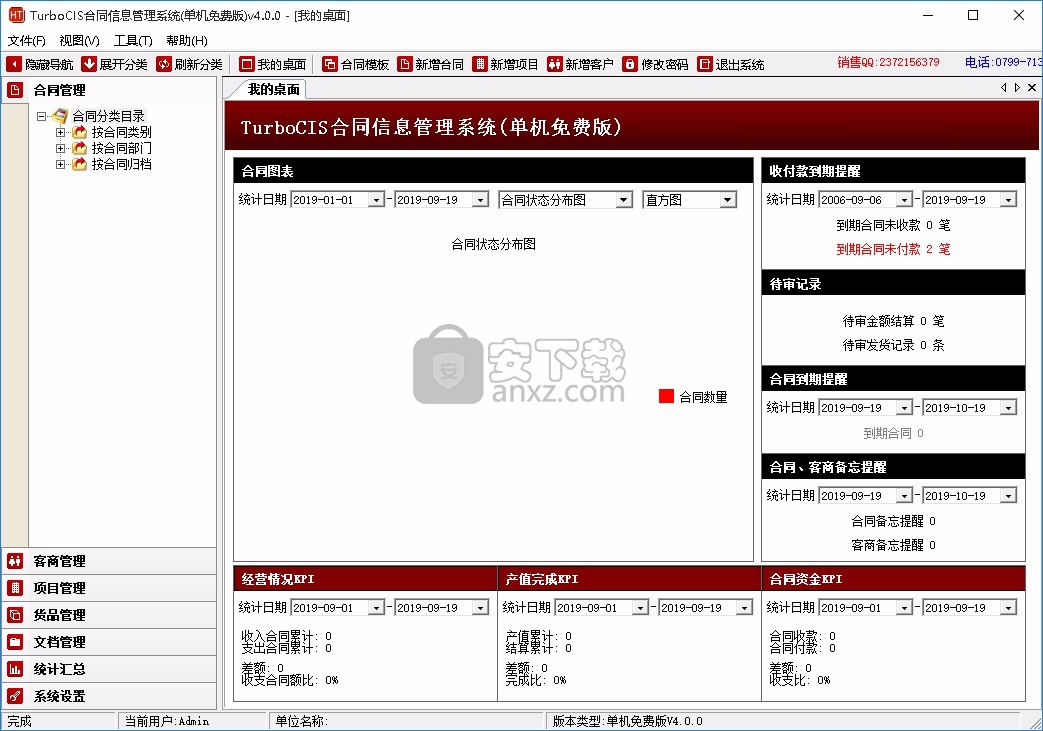This screenshot has width=1043, height=731.
Task: Click the 新增客户 toolbar icon
Action: click(555, 64)
